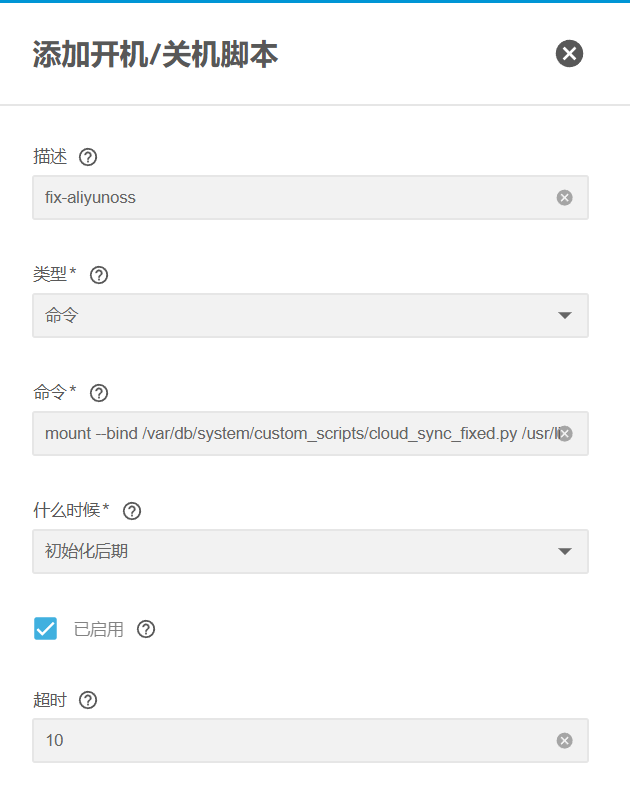Click the arrow on the 类型 selector
This screenshot has height=799, width=630.
(564, 316)
